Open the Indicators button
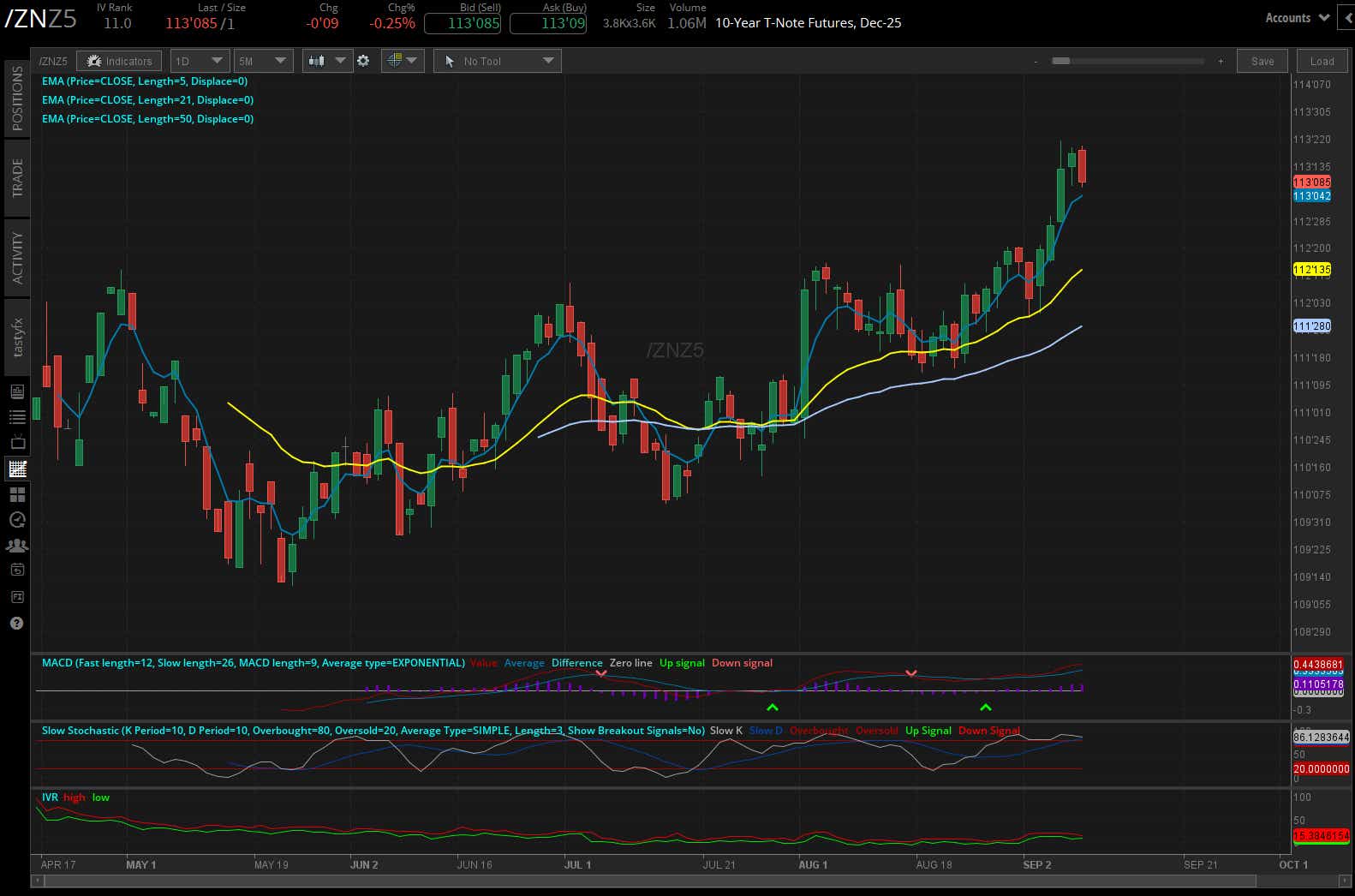The height and width of the screenshot is (896, 1355). pyautogui.click(x=119, y=61)
